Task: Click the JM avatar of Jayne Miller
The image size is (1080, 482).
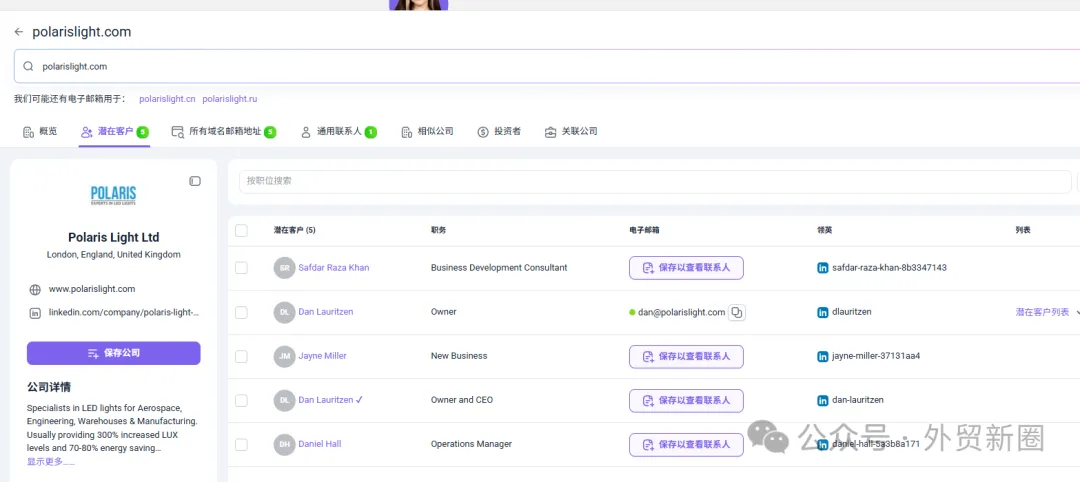Action: click(x=284, y=357)
